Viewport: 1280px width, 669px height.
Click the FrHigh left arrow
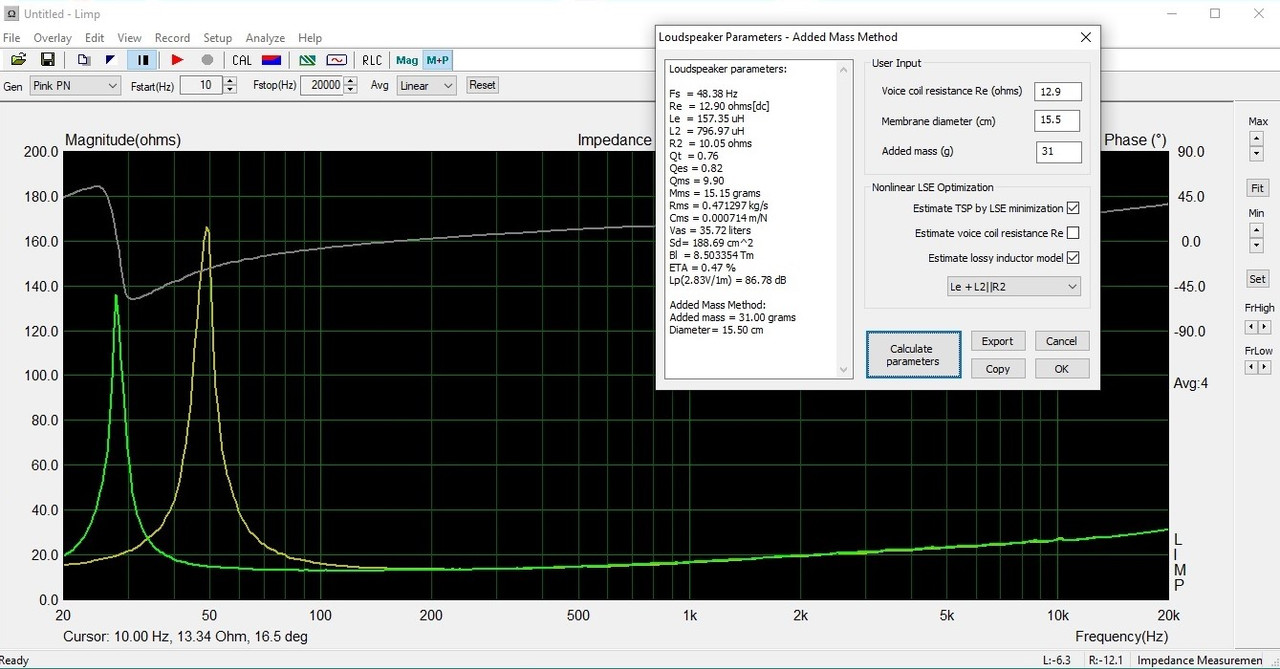pyautogui.click(x=1251, y=327)
